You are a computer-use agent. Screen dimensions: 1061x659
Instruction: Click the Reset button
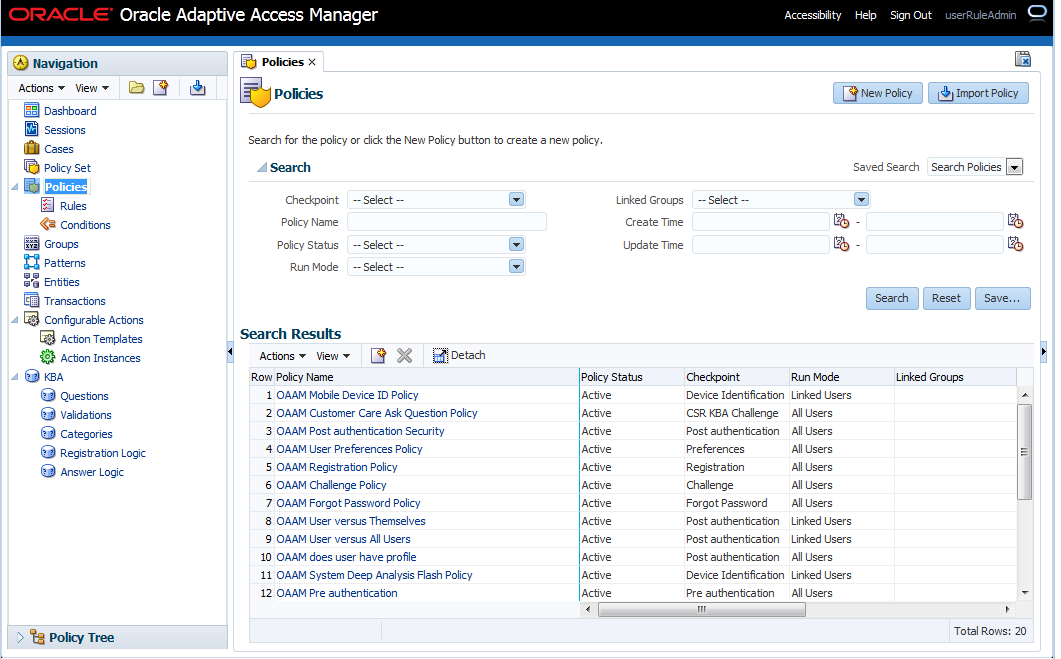(x=946, y=298)
